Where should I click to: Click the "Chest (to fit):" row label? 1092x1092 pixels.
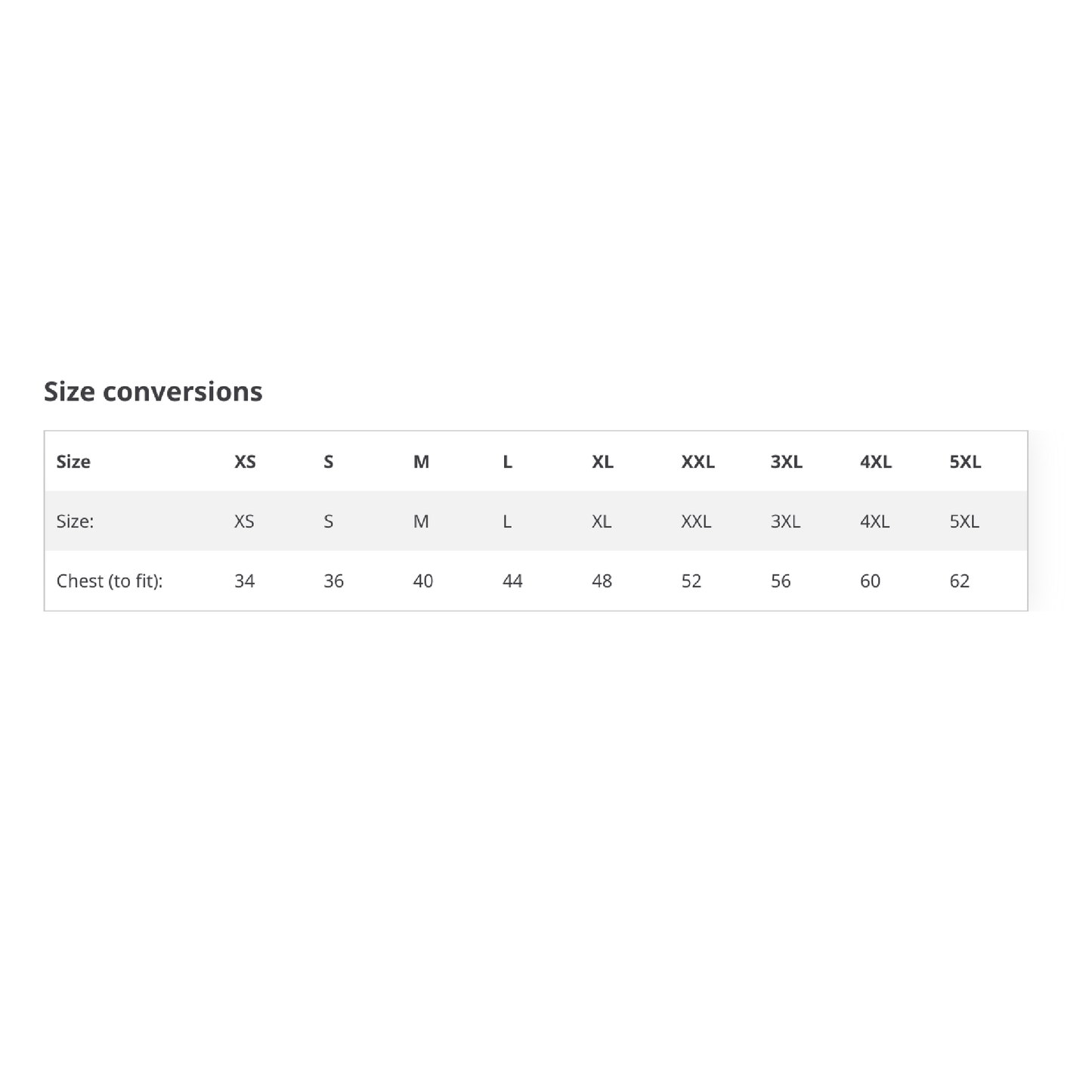pyautogui.click(x=110, y=581)
